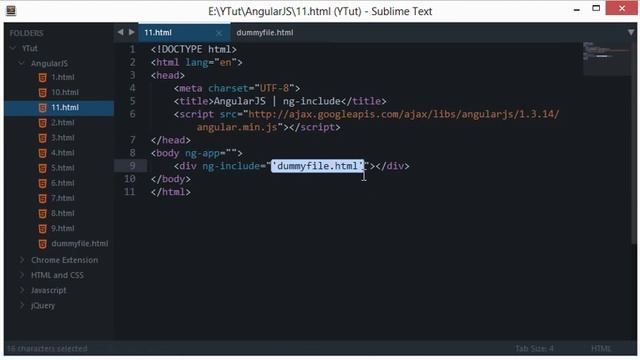Viewport: 640px width, 360px height.
Task: Expand the jQuery folder
Action: tap(22, 305)
